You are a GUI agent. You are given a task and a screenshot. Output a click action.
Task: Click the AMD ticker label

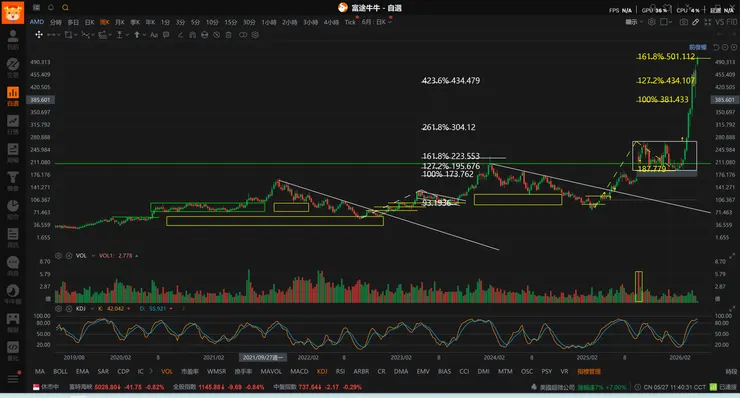(x=37, y=22)
